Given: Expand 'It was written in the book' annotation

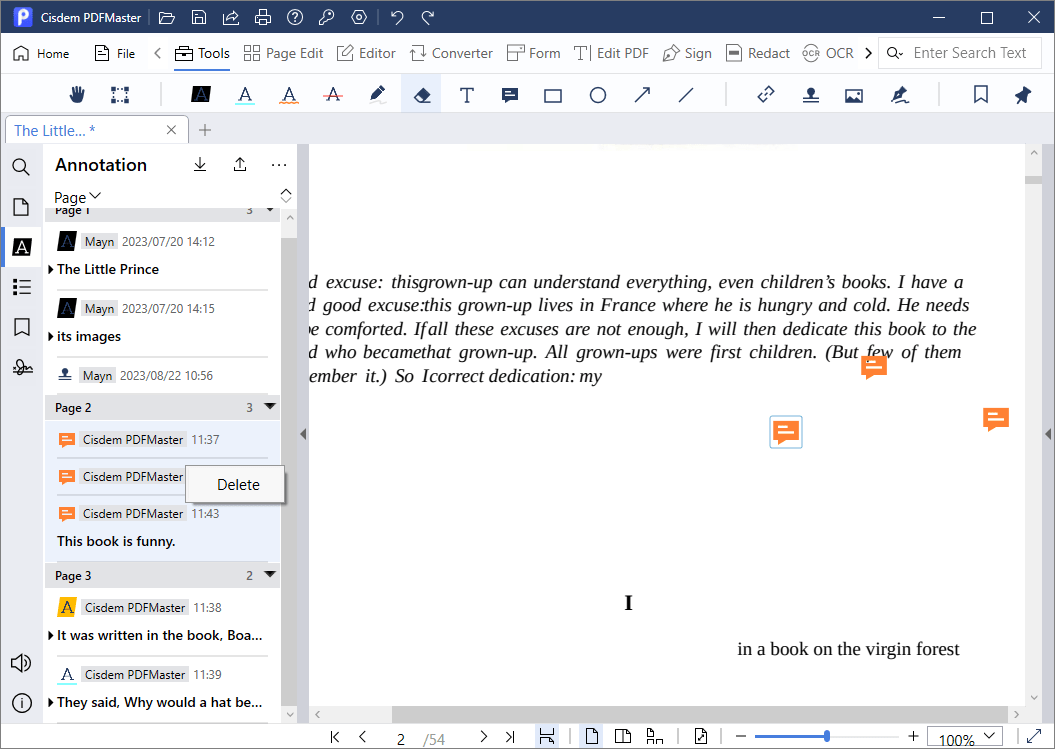Looking at the screenshot, I should pos(51,635).
